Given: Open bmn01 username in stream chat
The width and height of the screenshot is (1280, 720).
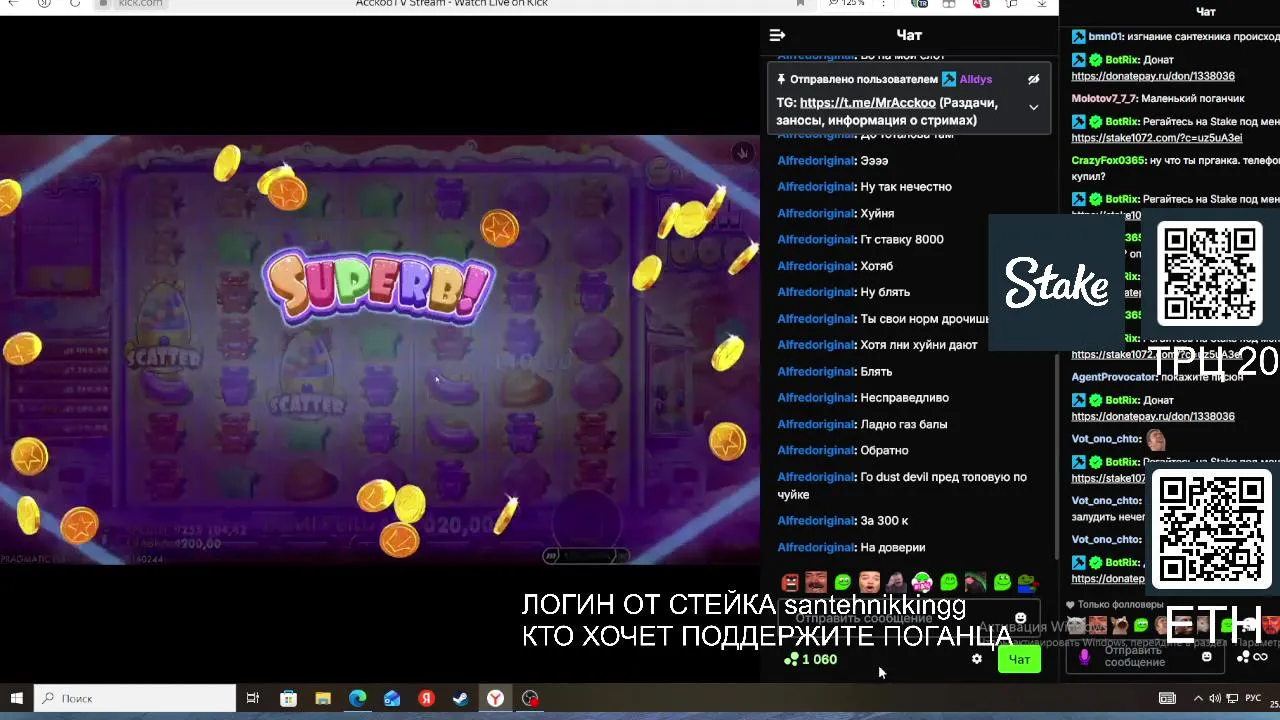Looking at the screenshot, I should (1105, 36).
